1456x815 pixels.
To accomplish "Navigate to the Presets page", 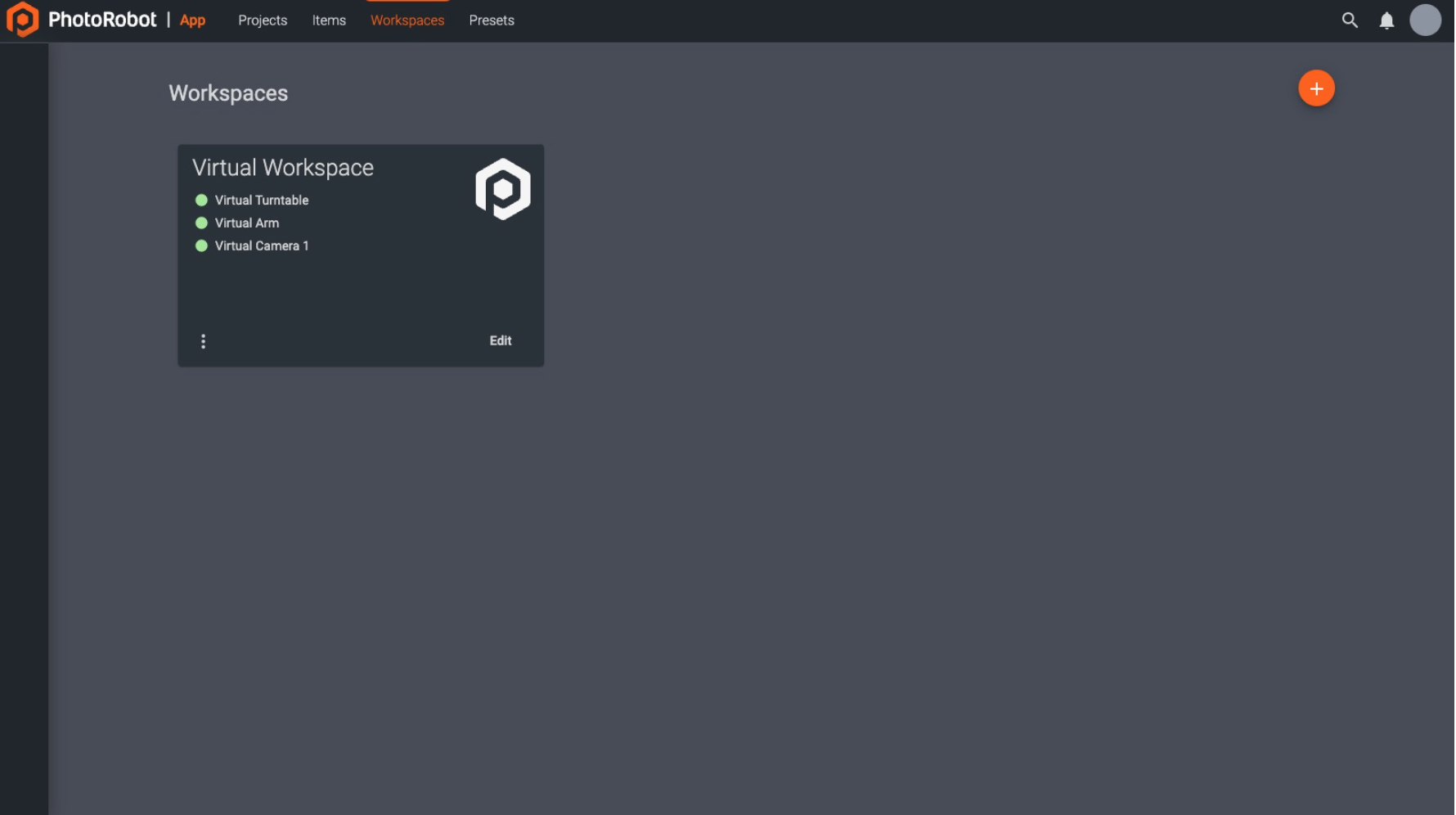I will 491,20.
